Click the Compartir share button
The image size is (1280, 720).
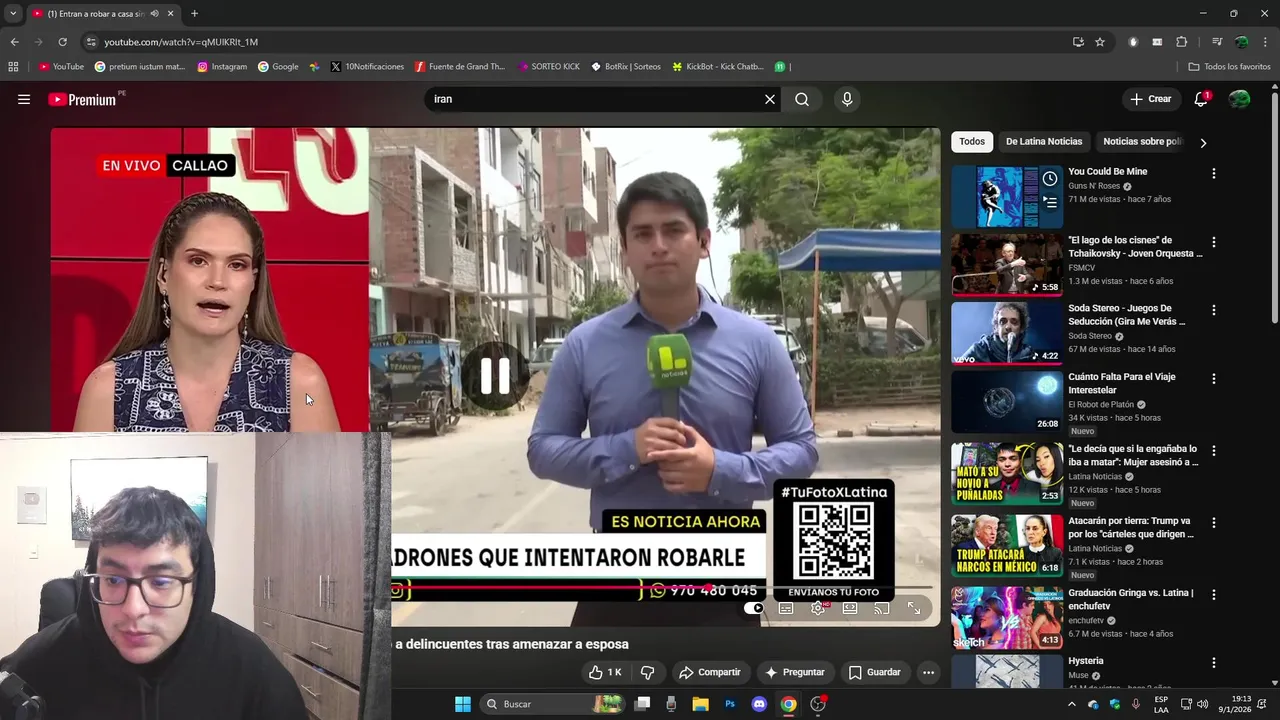(709, 672)
